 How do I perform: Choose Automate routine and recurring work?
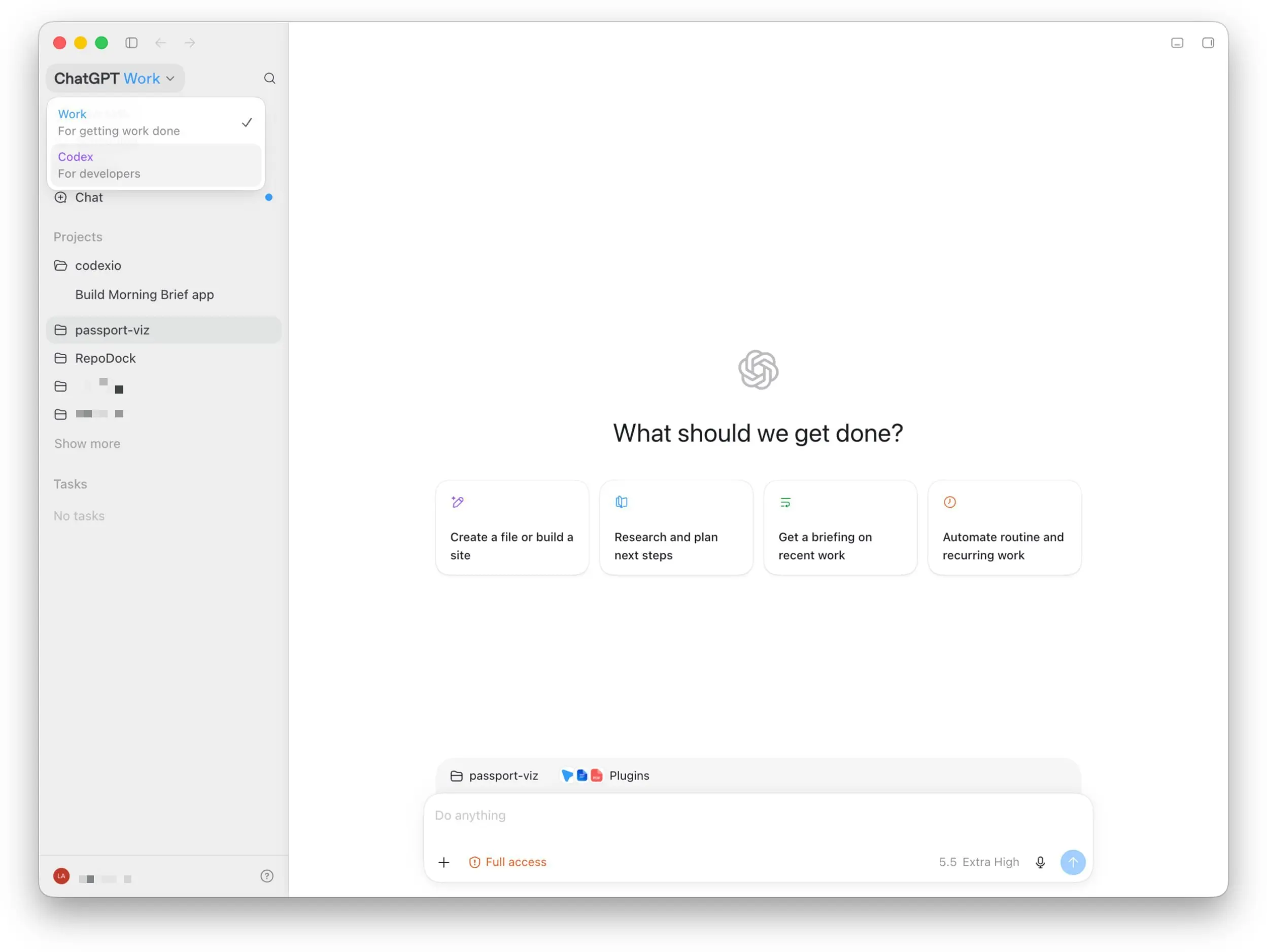1004,527
